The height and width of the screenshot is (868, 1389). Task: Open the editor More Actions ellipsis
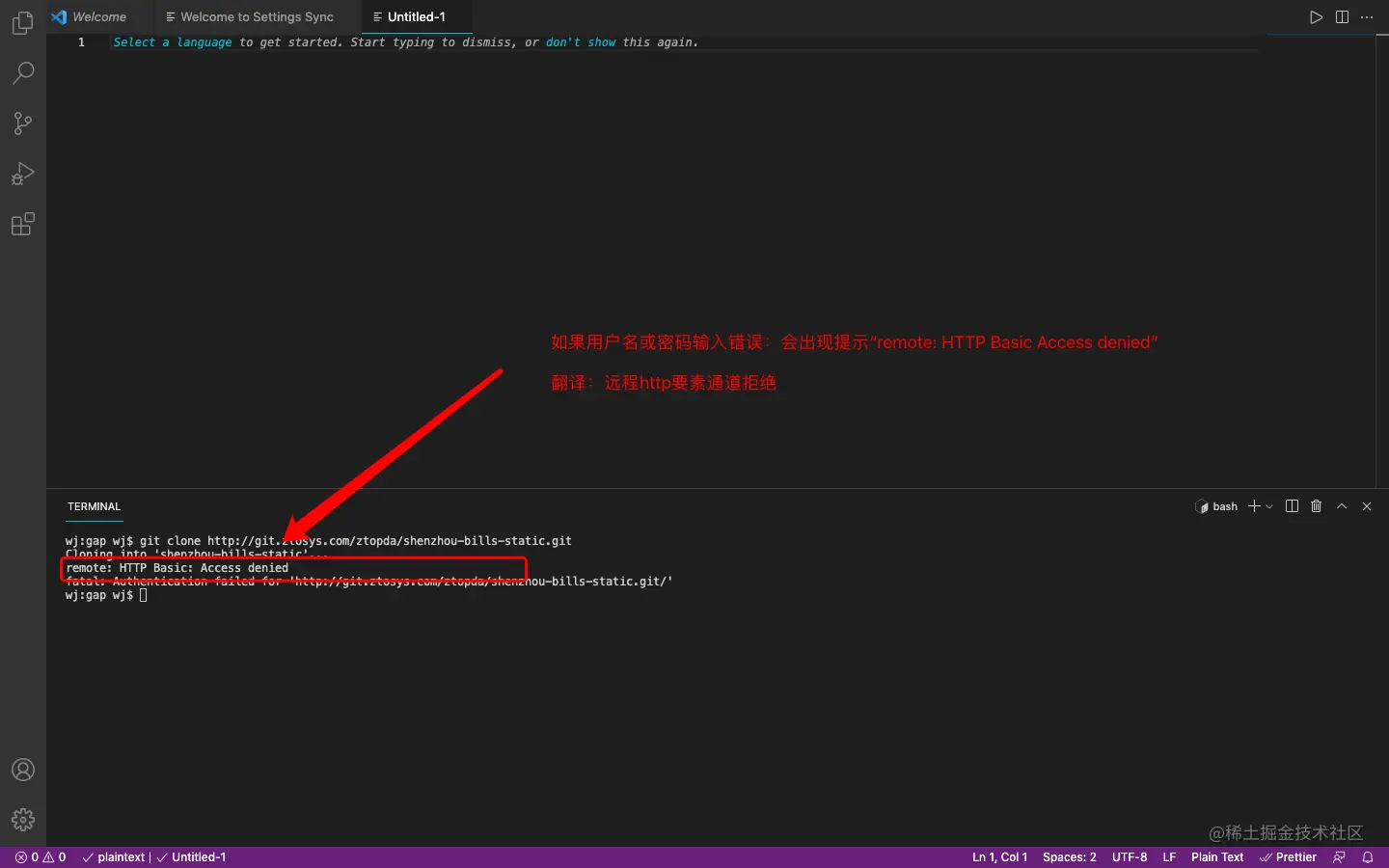[x=1367, y=17]
